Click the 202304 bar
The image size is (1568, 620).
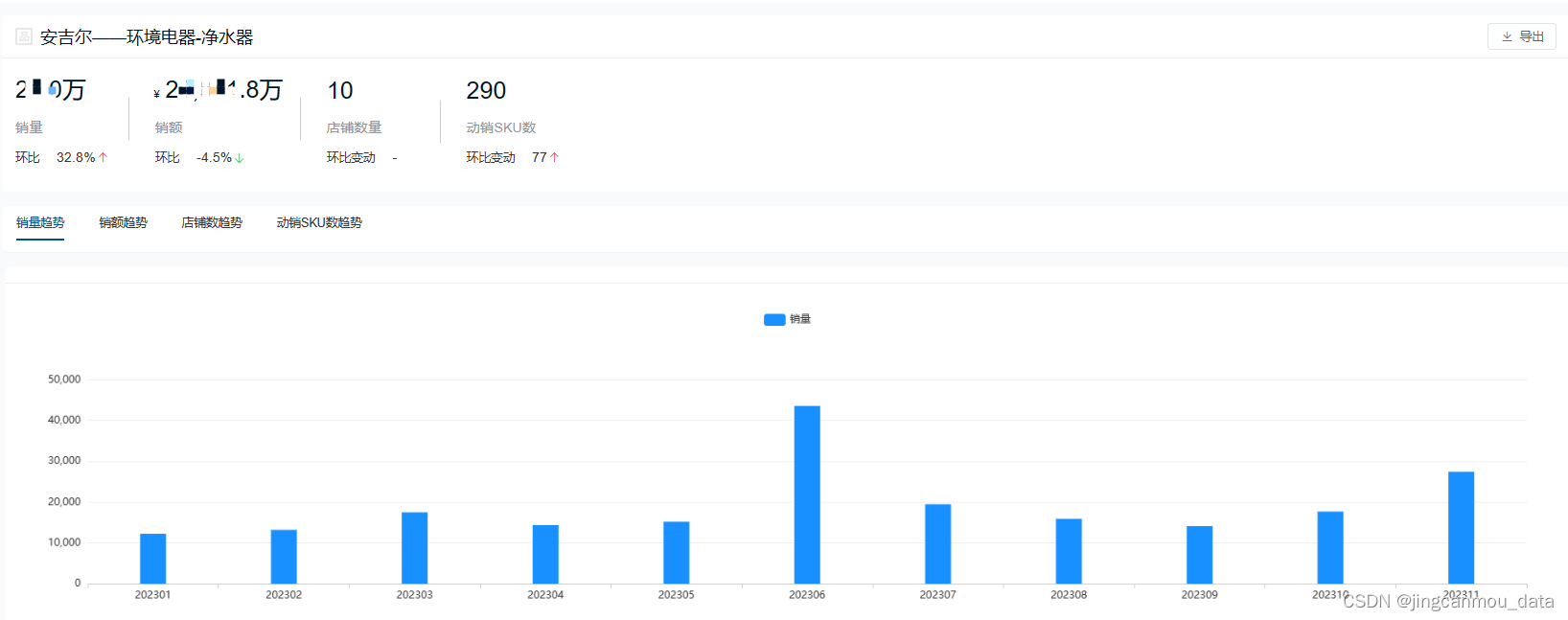click(x=545, y=554)
